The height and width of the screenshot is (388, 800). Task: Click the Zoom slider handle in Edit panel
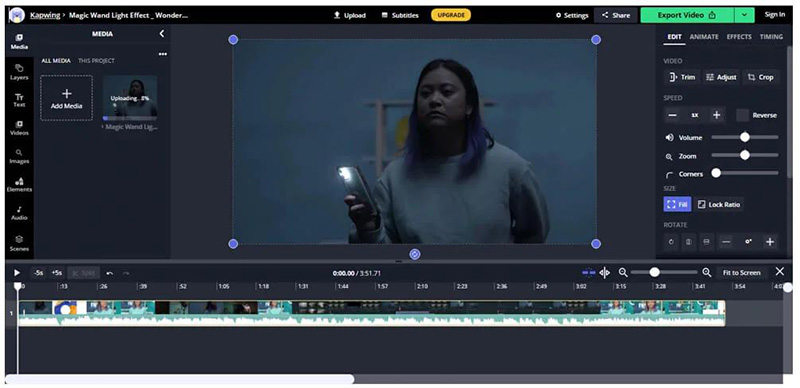click(745, 155)
